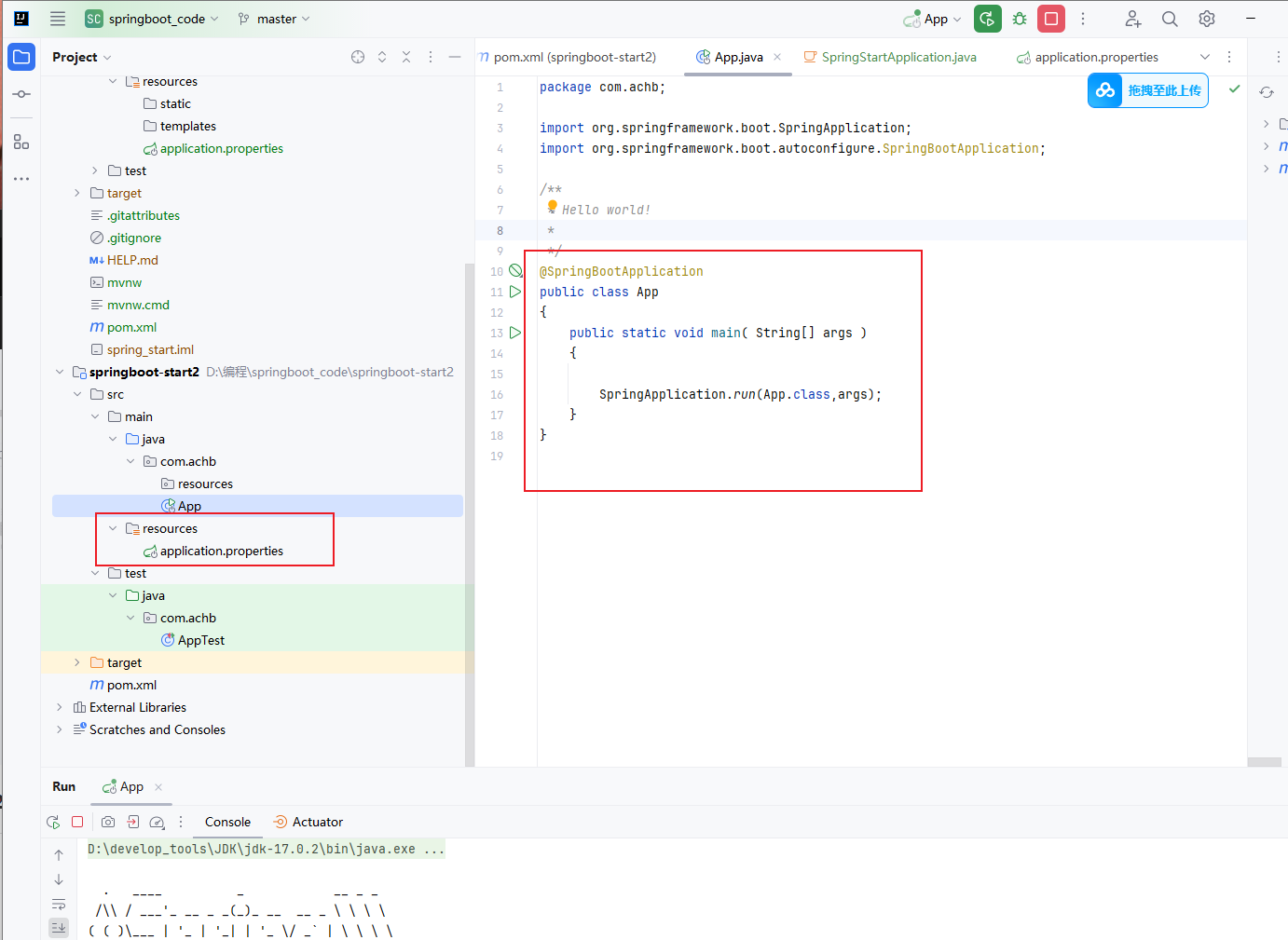Click the Code With Me add-user icon
Viewport: 1288px width, 940px height.
click(x=1131, y=18)
